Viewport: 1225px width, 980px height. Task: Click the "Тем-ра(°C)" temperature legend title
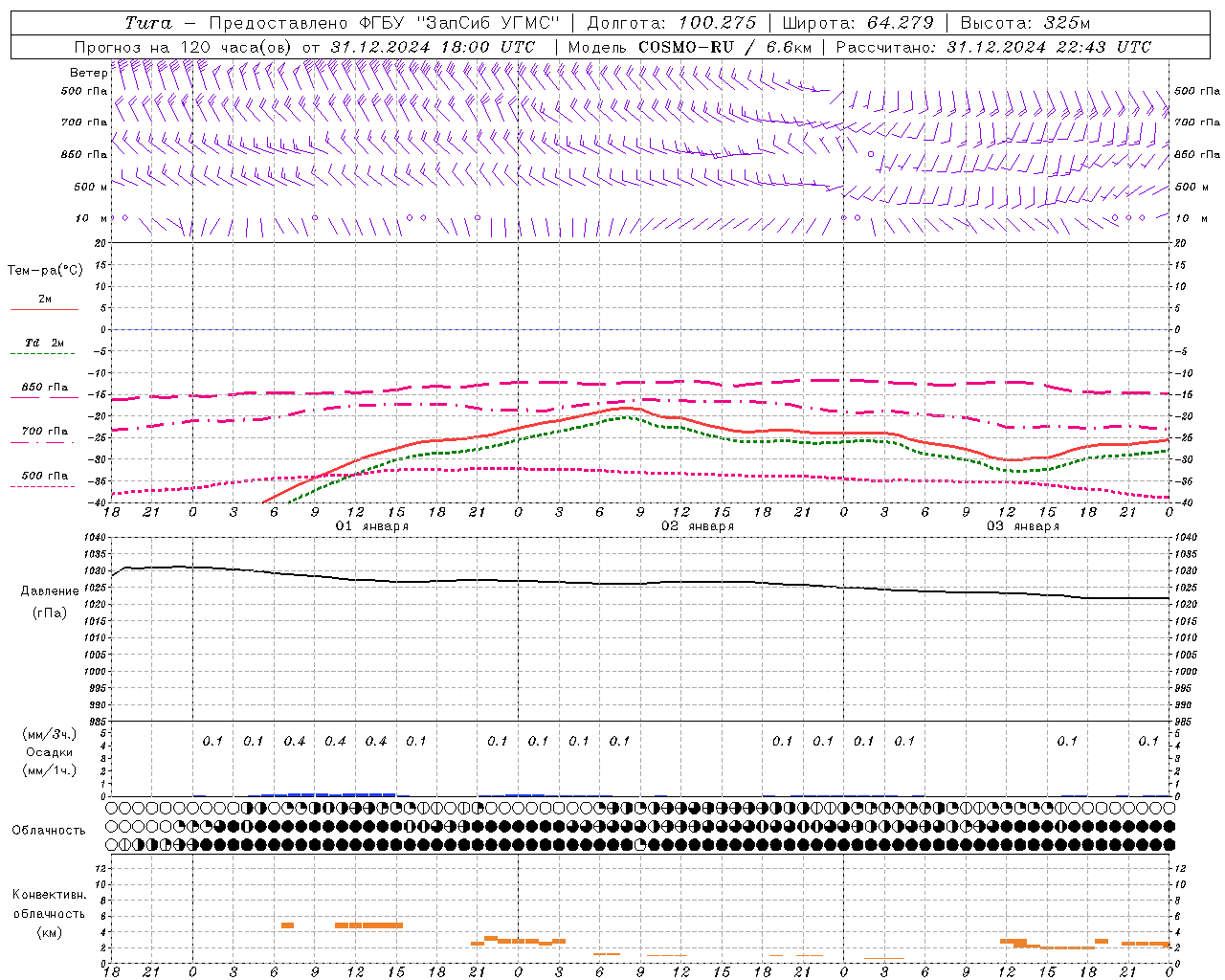[45, 271]
